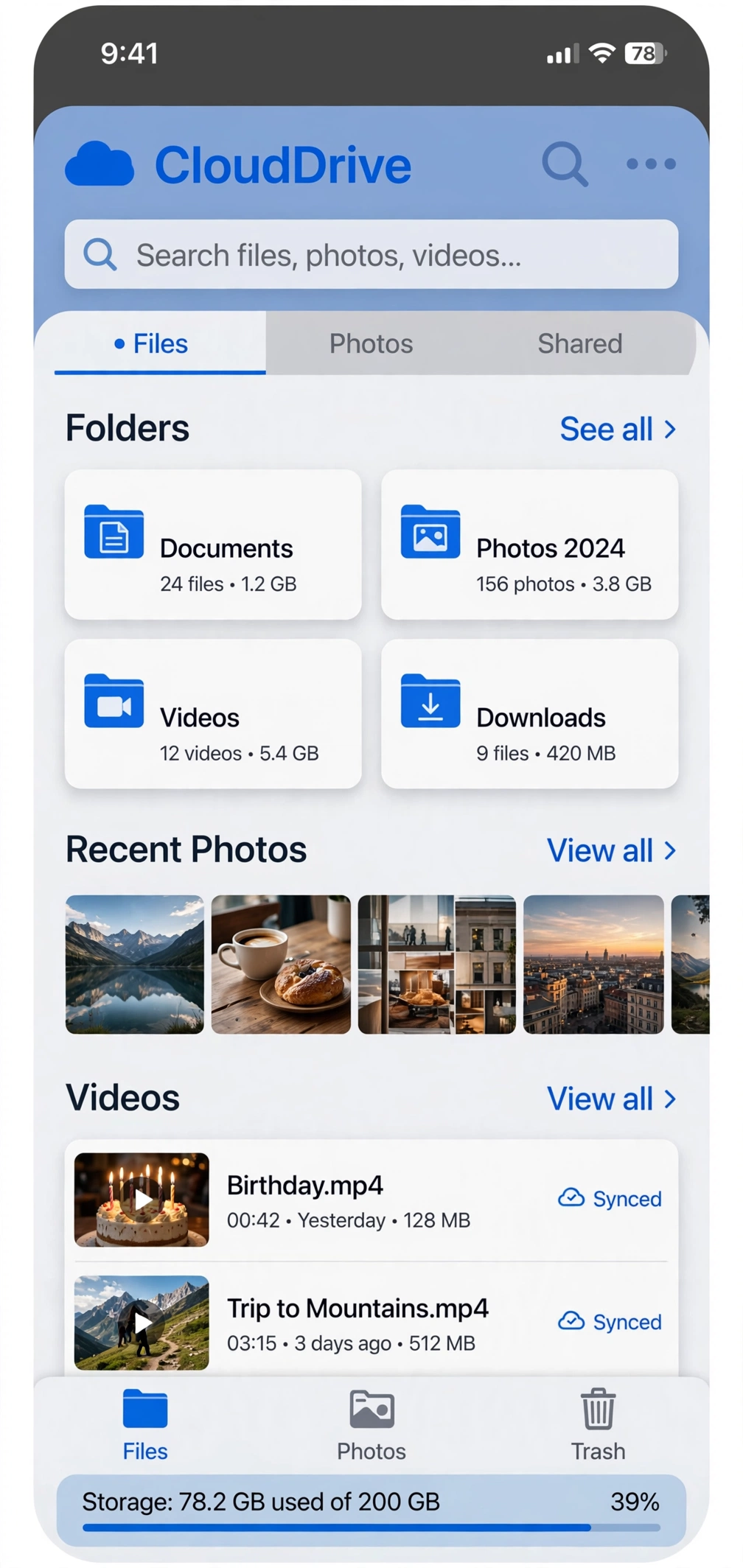Screen dimensions: 743x1568
Task: Click the magnifier icon inside the search field
Action: click(100, 254)
